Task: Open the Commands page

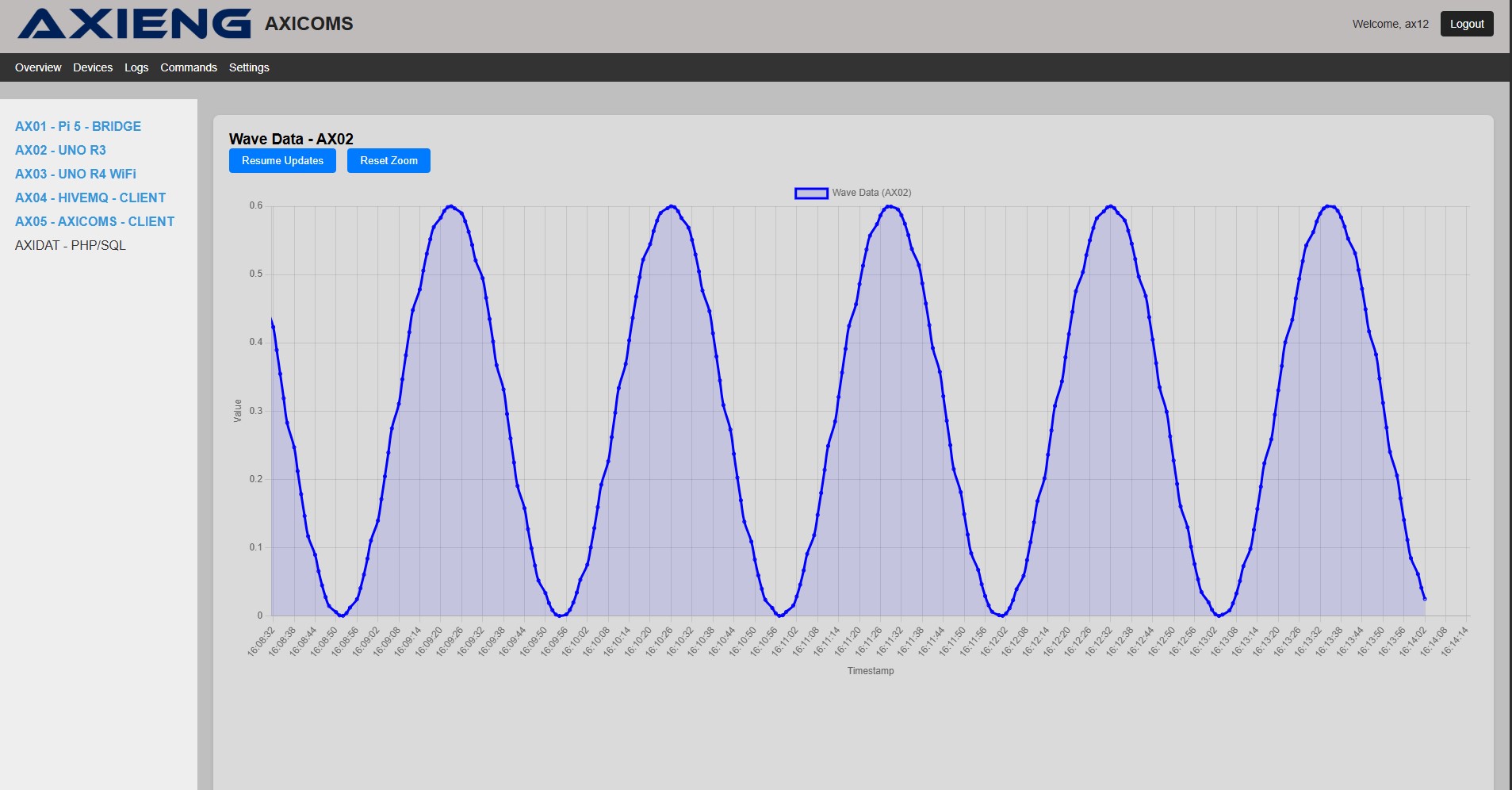Action: 188,67
